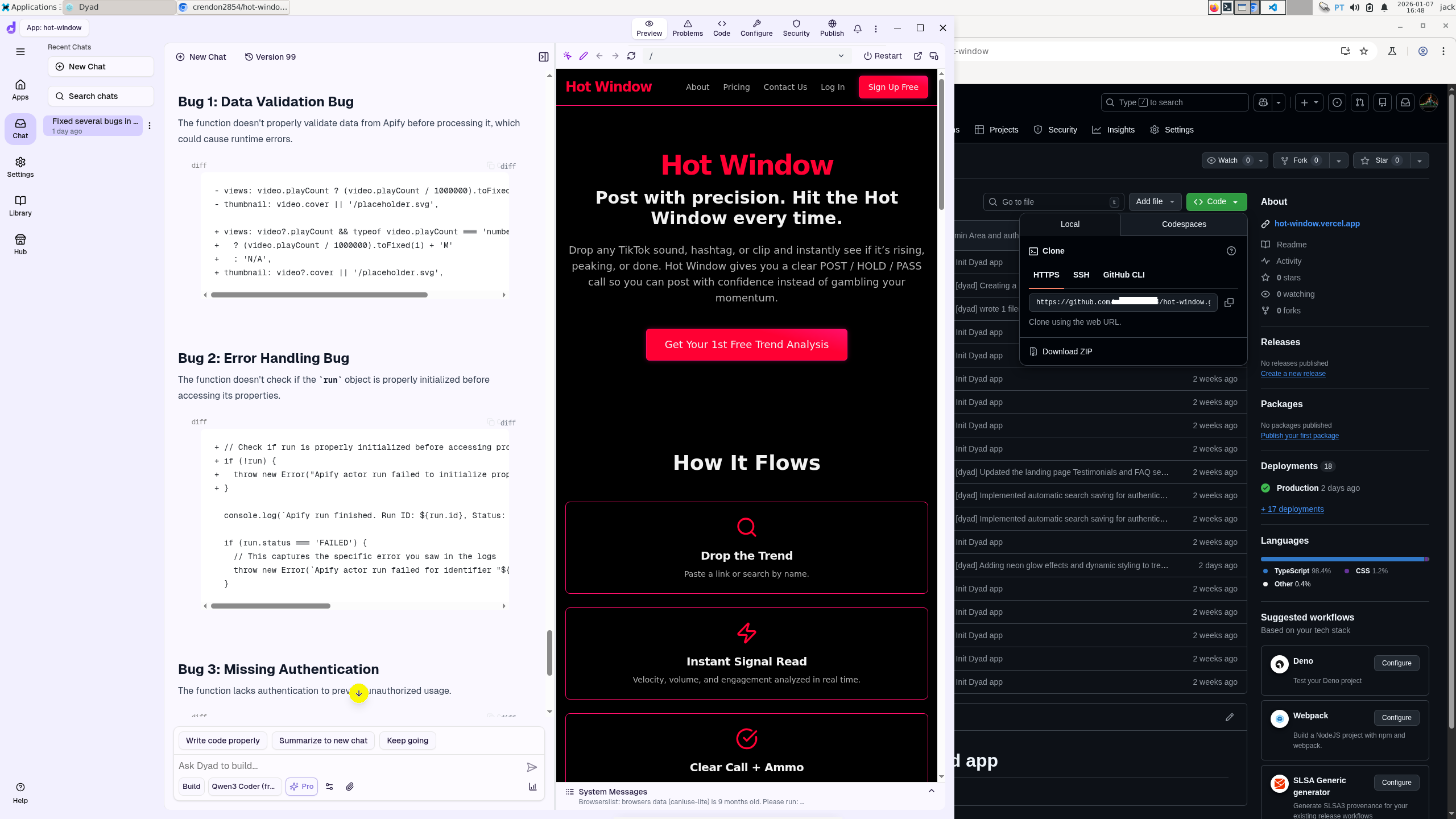Select the SSH clone option tab
The width and height of the screenshot is (1456, 819).
coord(1081,275)
